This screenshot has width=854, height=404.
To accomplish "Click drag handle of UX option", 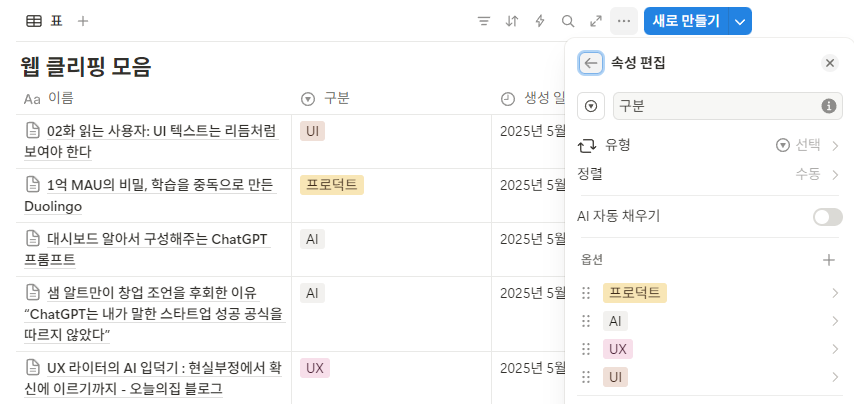I will 586,349.
